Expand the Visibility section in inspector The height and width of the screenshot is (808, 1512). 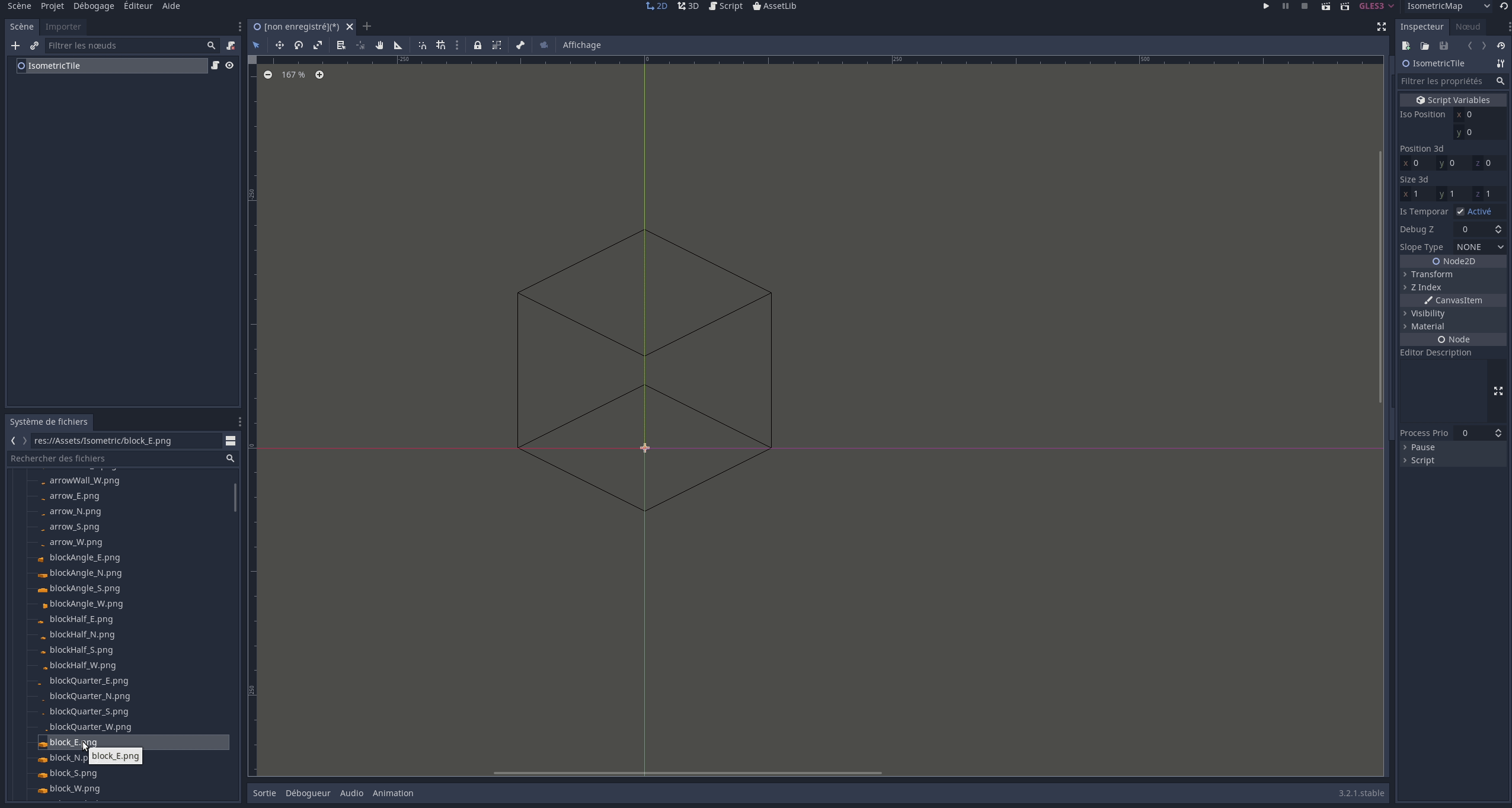click(1427, 313)
